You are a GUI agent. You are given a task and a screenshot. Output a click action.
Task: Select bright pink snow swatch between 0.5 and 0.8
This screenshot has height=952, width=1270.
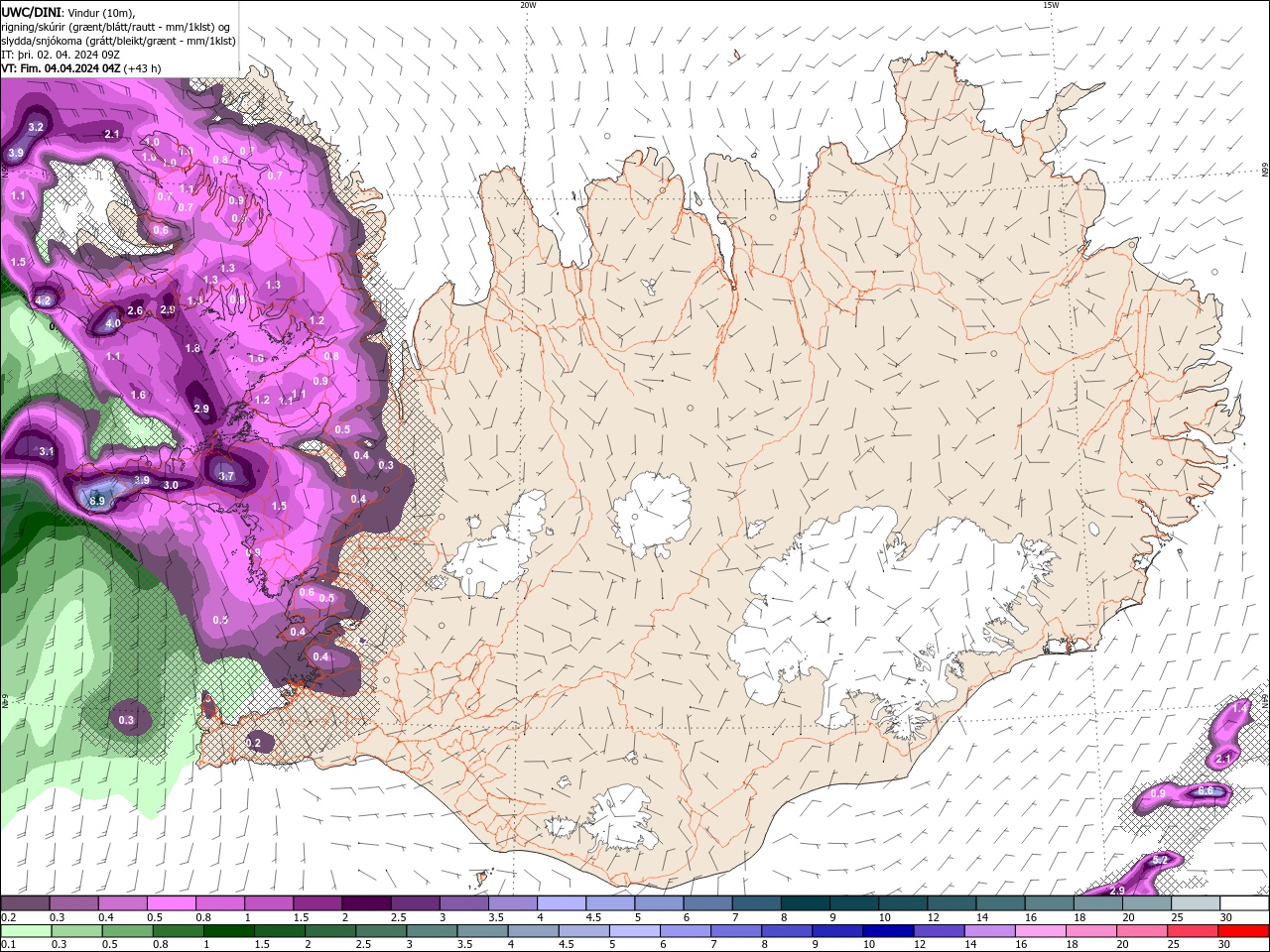[x=171, y=903]
